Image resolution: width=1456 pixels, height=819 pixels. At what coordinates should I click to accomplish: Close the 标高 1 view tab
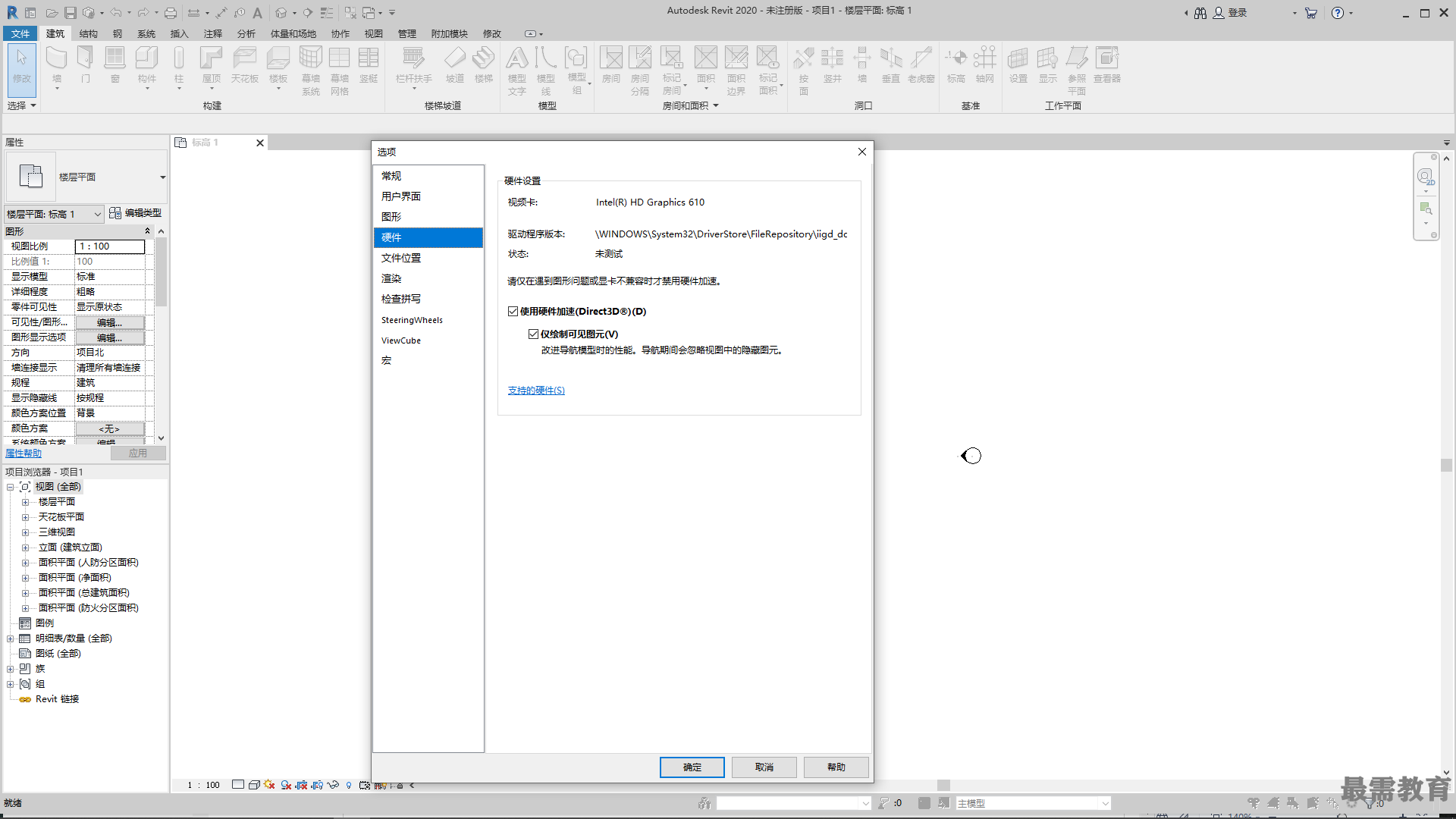(x=260, y=143)
